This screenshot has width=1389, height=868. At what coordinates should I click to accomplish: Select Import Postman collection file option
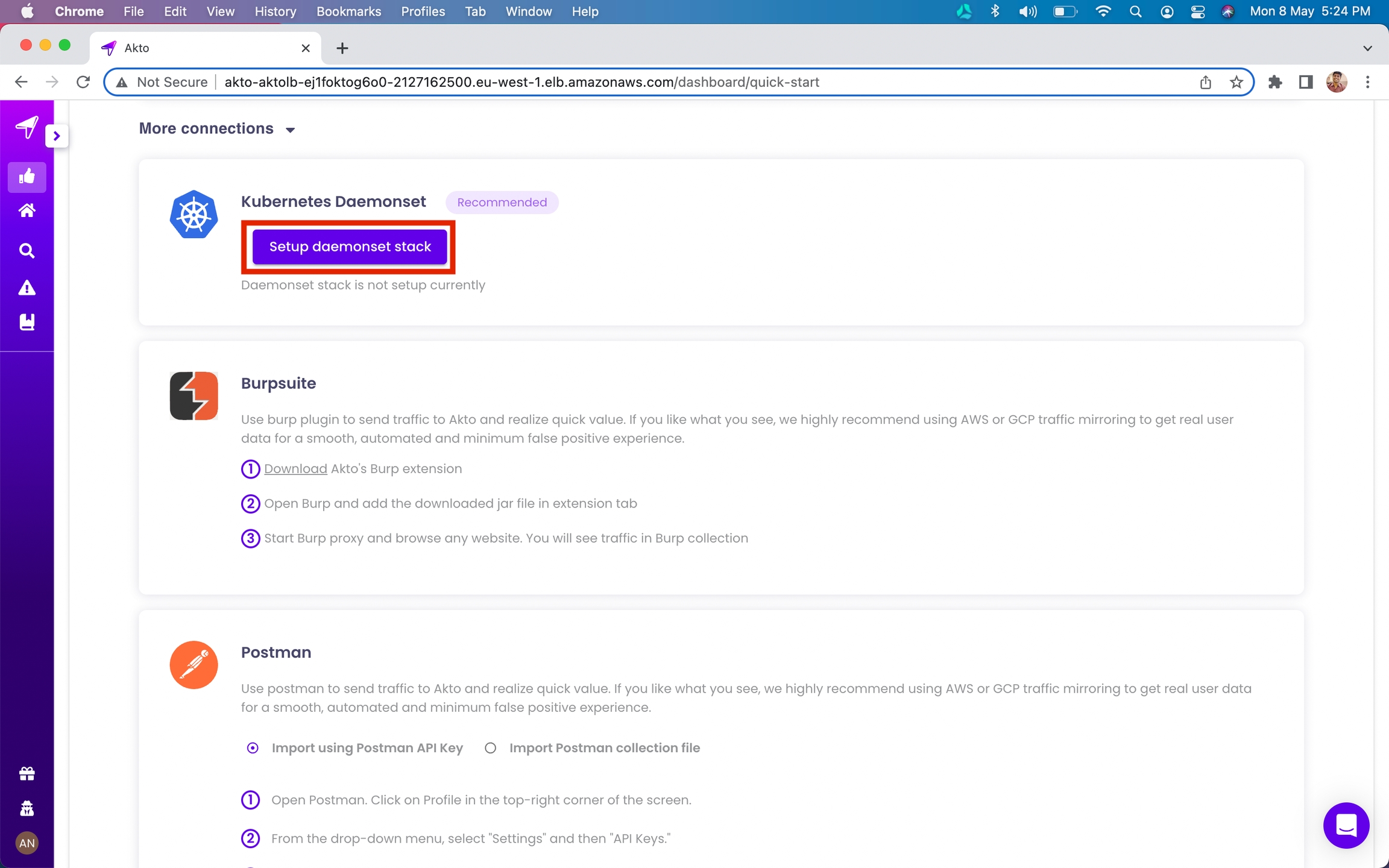491,748
